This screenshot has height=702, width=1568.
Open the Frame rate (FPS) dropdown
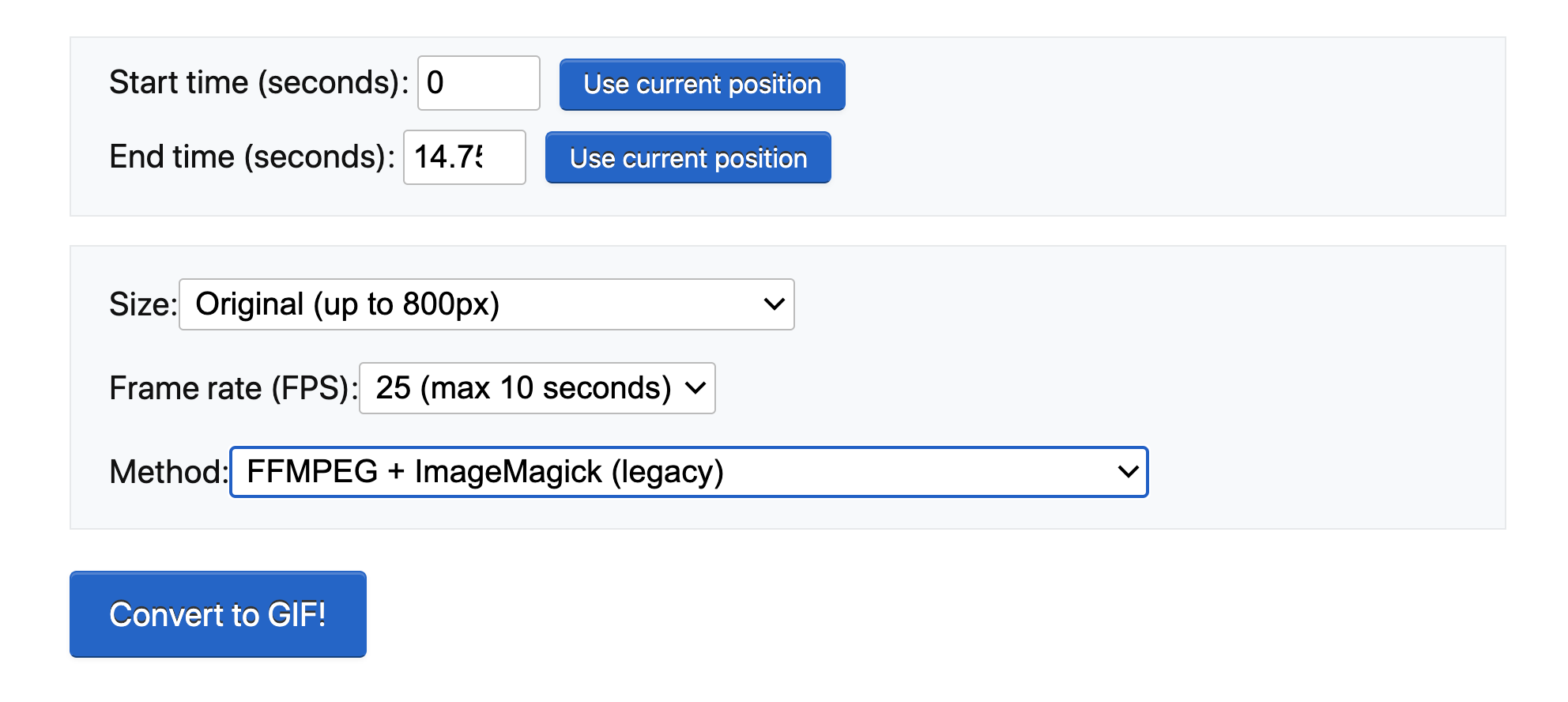point(537,388)
